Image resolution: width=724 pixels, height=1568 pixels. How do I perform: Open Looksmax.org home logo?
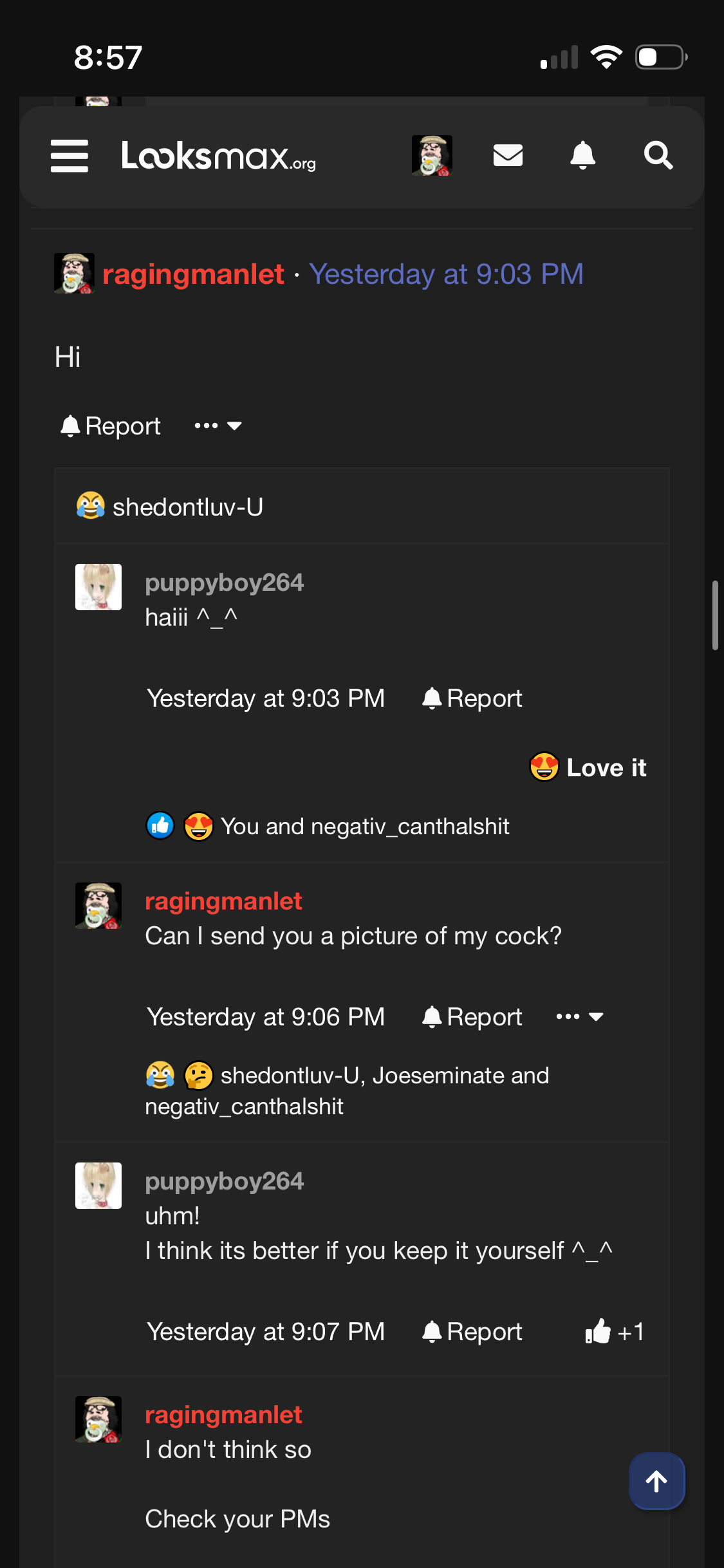[219, 156]
